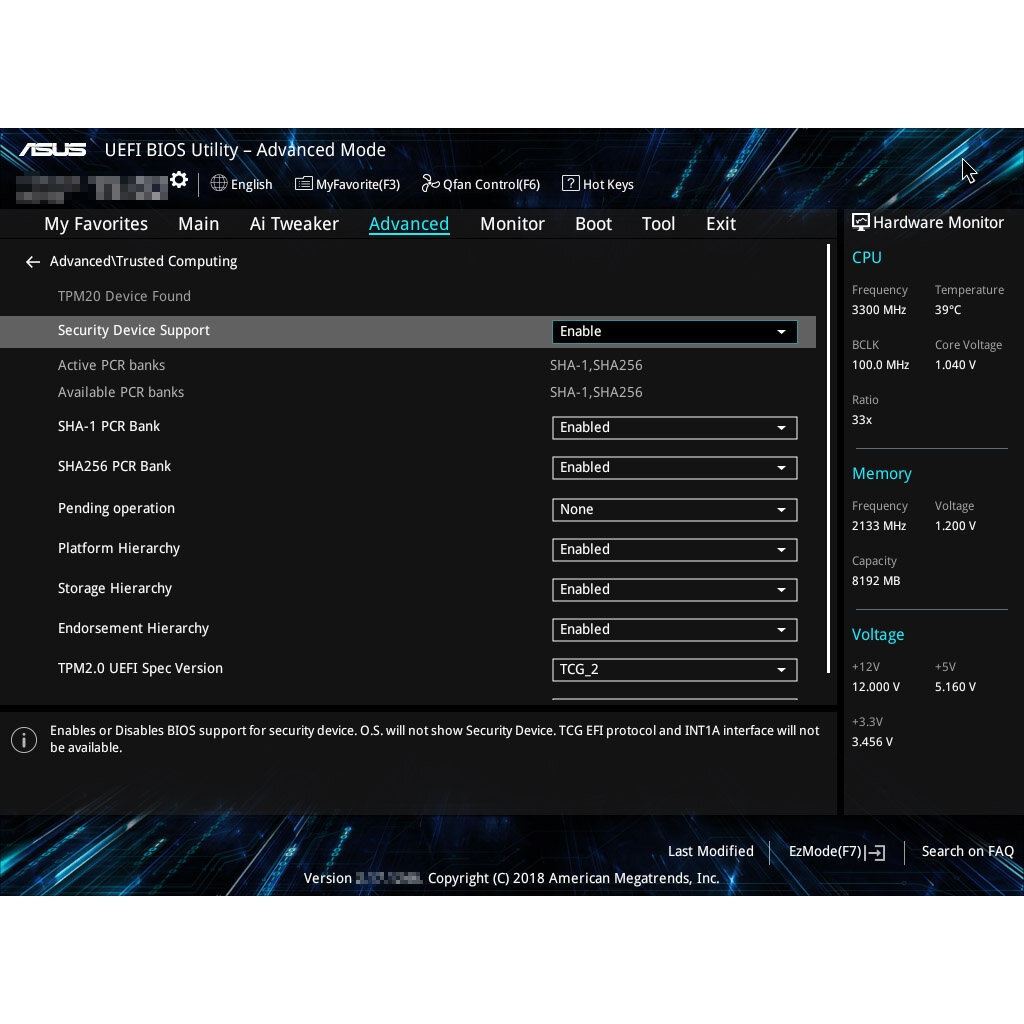Click the Hardware Monitor screen icon
1024x1024 pixels.
coord(861,222)
